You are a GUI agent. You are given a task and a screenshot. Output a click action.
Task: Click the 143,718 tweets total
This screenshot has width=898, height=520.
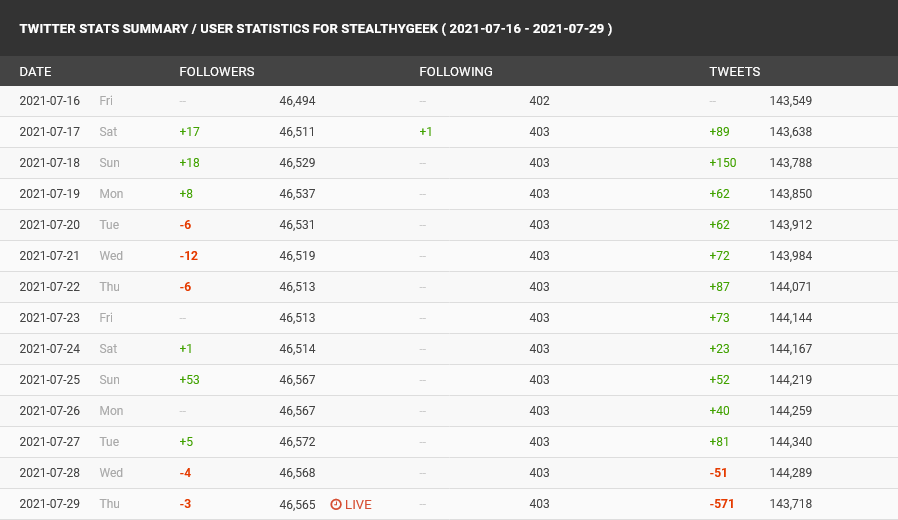[x=791, y=504]
